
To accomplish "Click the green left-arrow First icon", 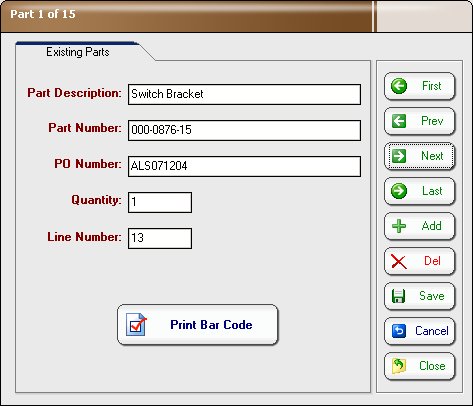I will point(399,86).
